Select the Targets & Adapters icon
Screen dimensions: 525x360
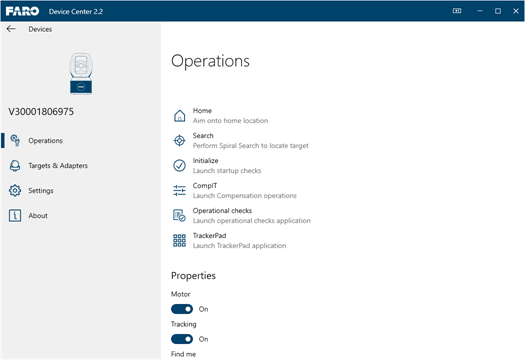click(15, 166)
